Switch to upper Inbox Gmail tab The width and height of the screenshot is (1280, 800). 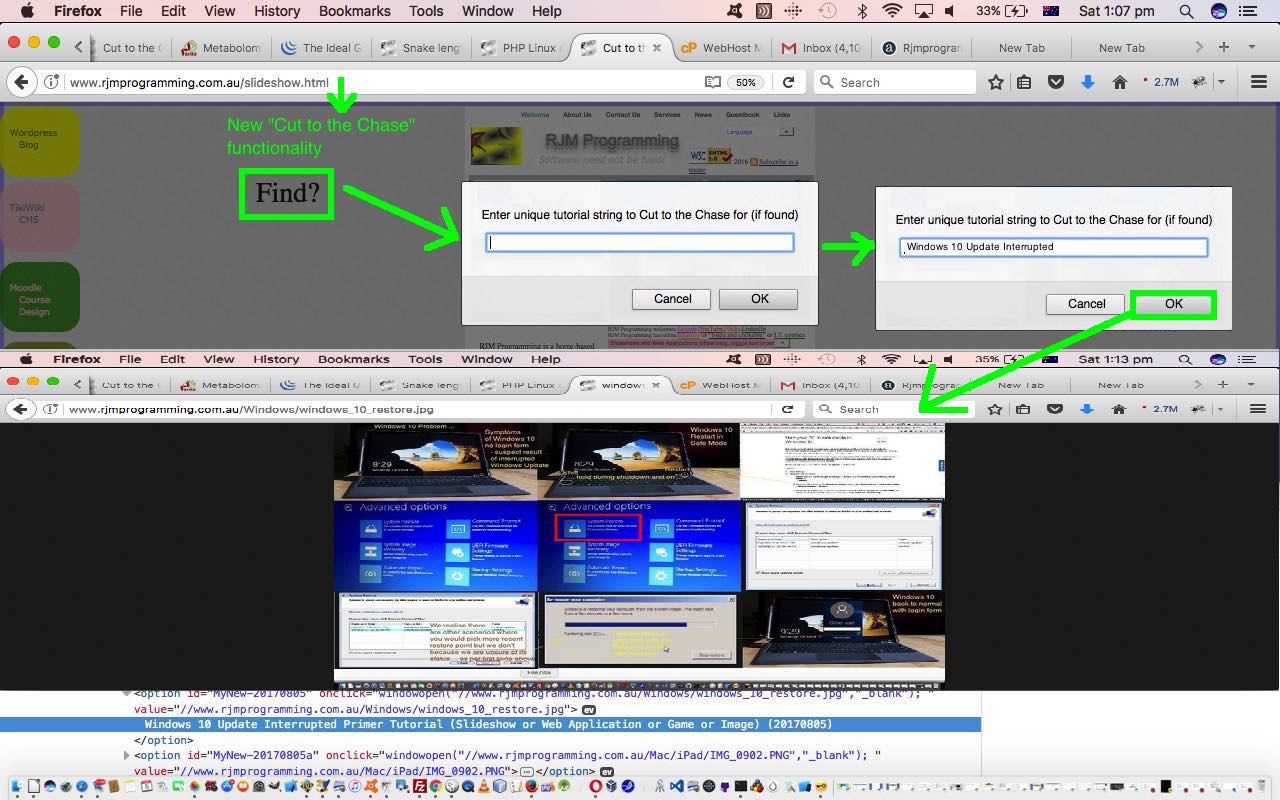(823, 47)
